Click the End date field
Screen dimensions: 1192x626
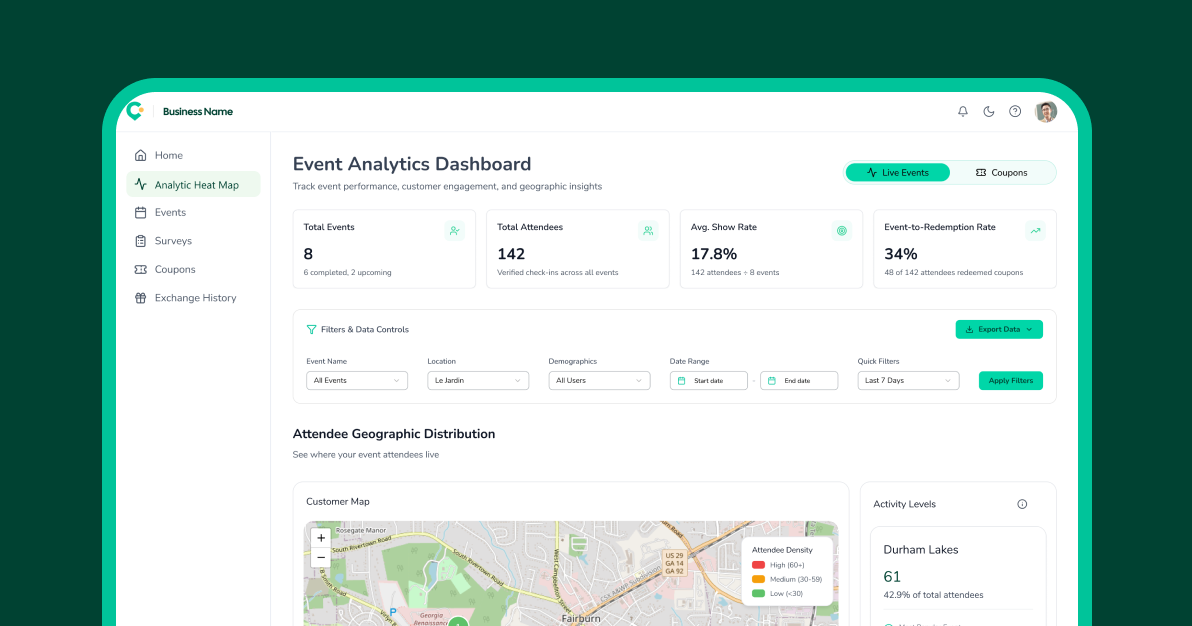coord(799,380)
